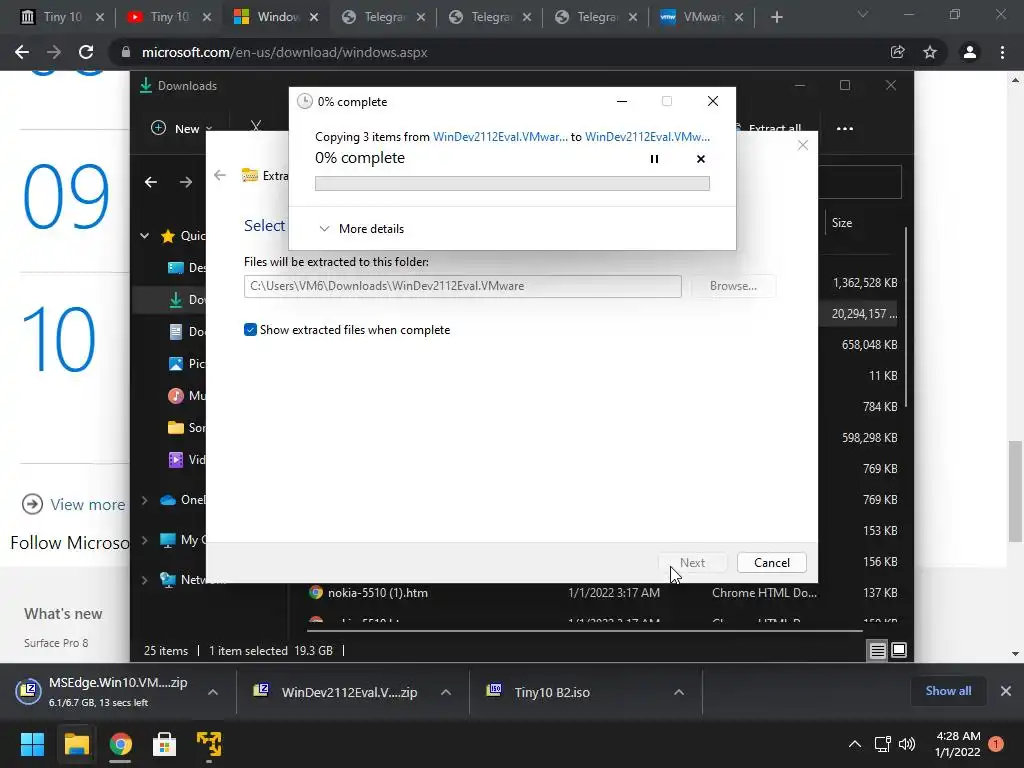This screenshot has height=768, width=1024.
Task: Bookmark this page with the star
Action: tap(930, 52)
